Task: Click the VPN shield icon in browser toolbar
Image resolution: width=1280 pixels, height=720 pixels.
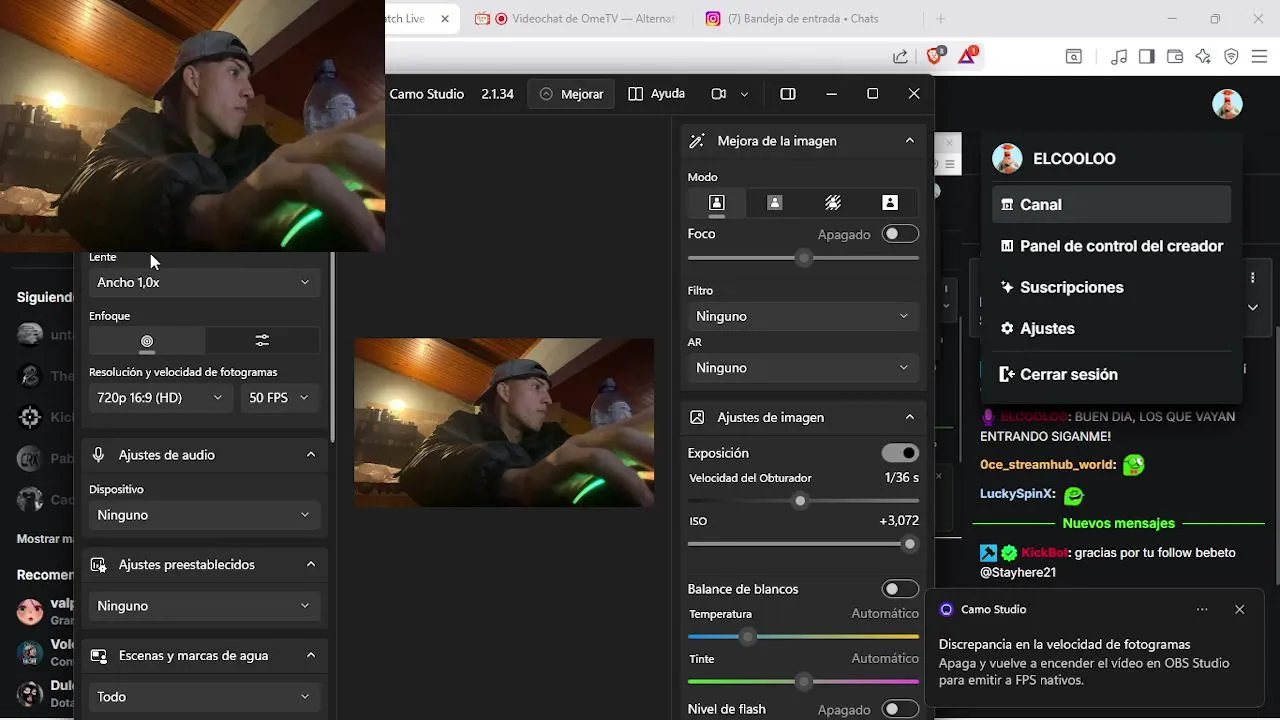Action: point(1231,57)
